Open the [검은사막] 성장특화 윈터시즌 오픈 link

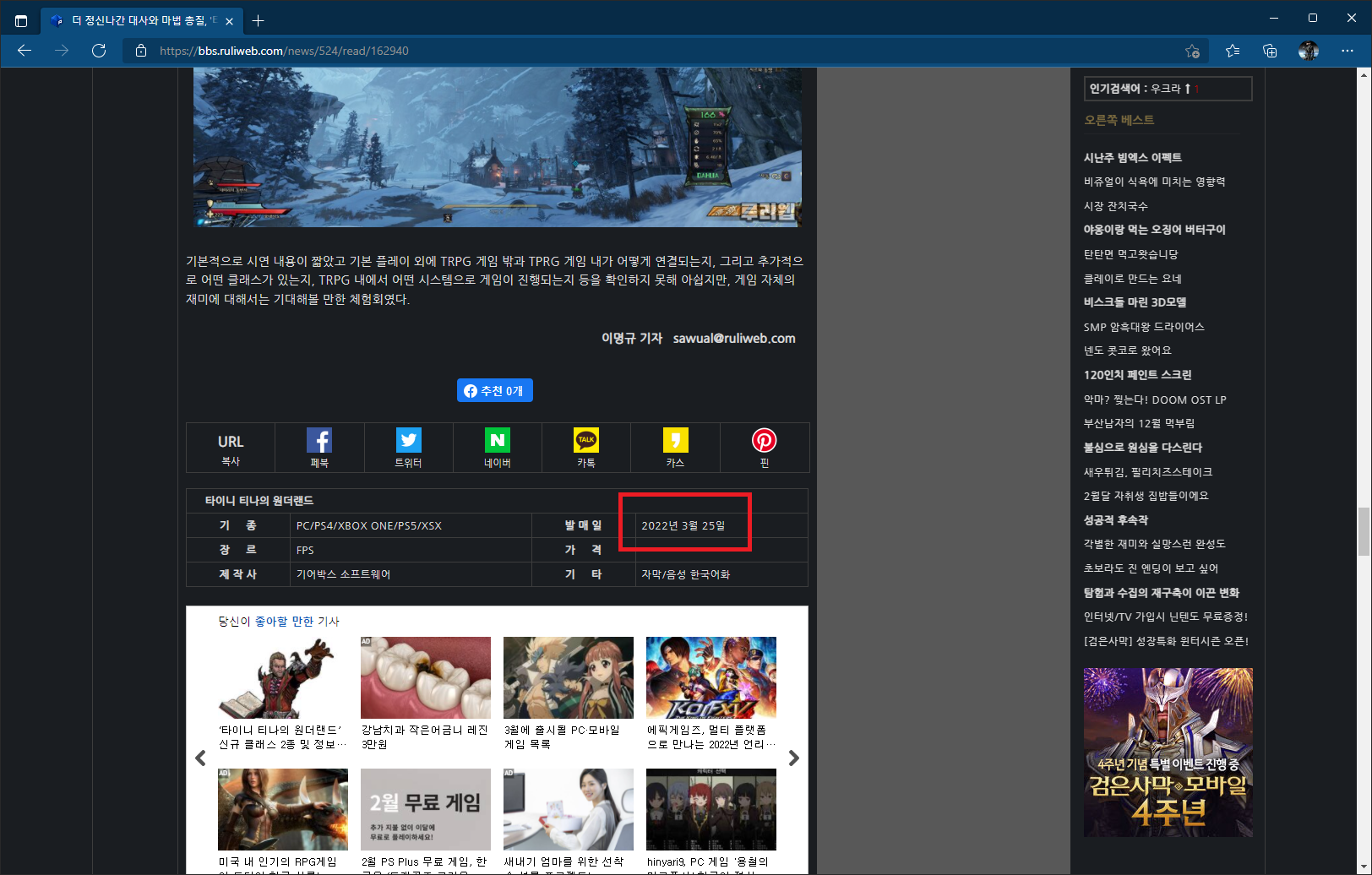point(1166,641)
